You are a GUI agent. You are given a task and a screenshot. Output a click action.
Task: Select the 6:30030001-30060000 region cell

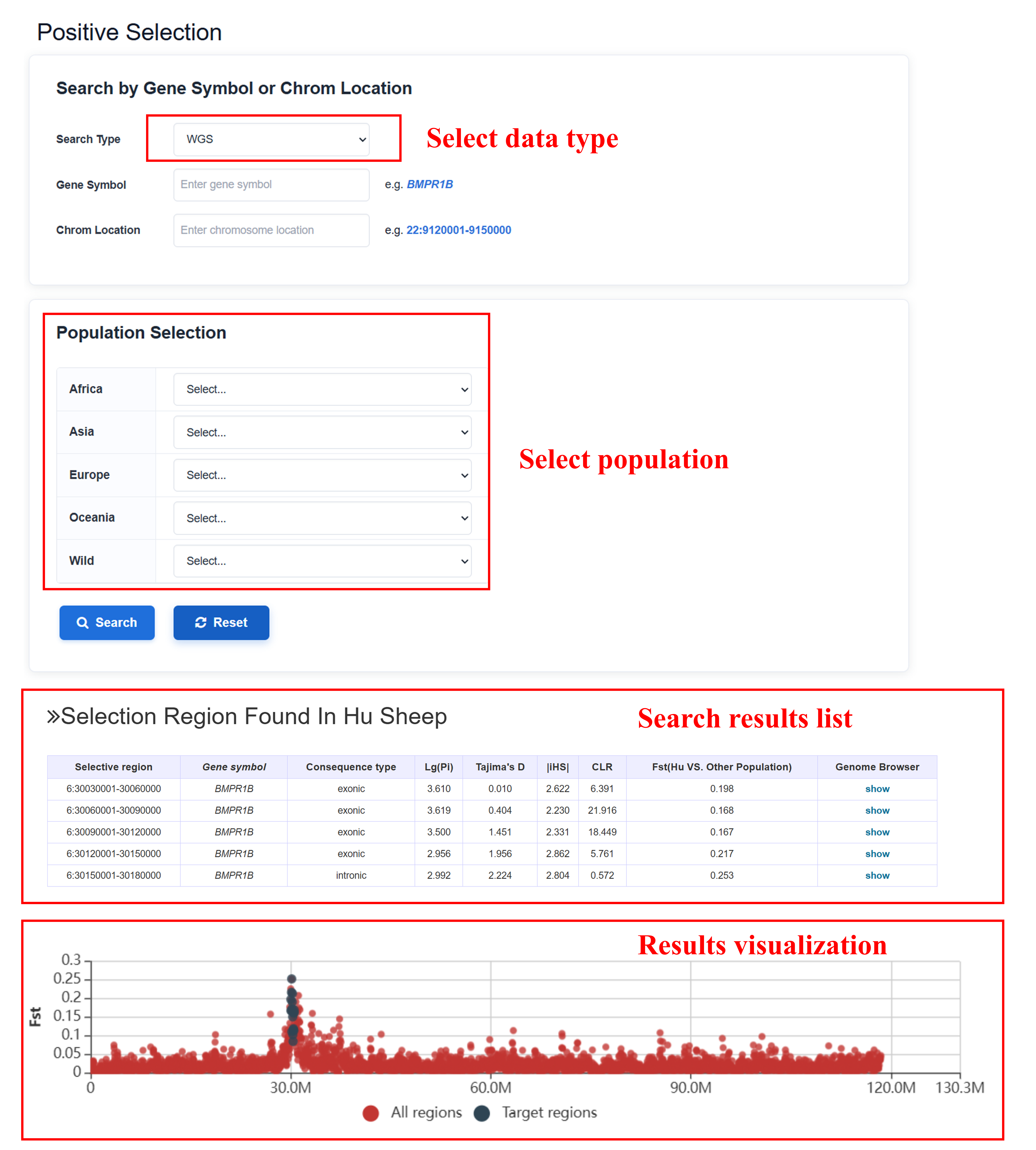pos(114,789)
